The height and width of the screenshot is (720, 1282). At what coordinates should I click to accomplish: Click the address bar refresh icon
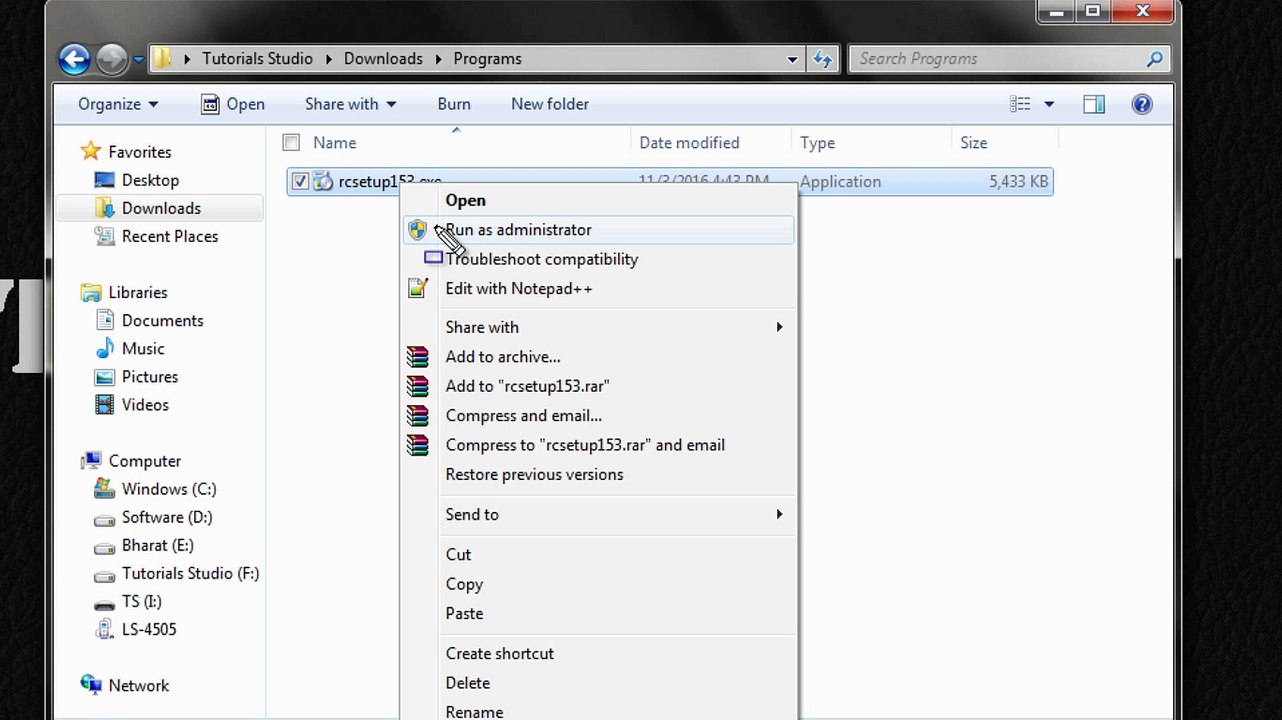(822, 59)
